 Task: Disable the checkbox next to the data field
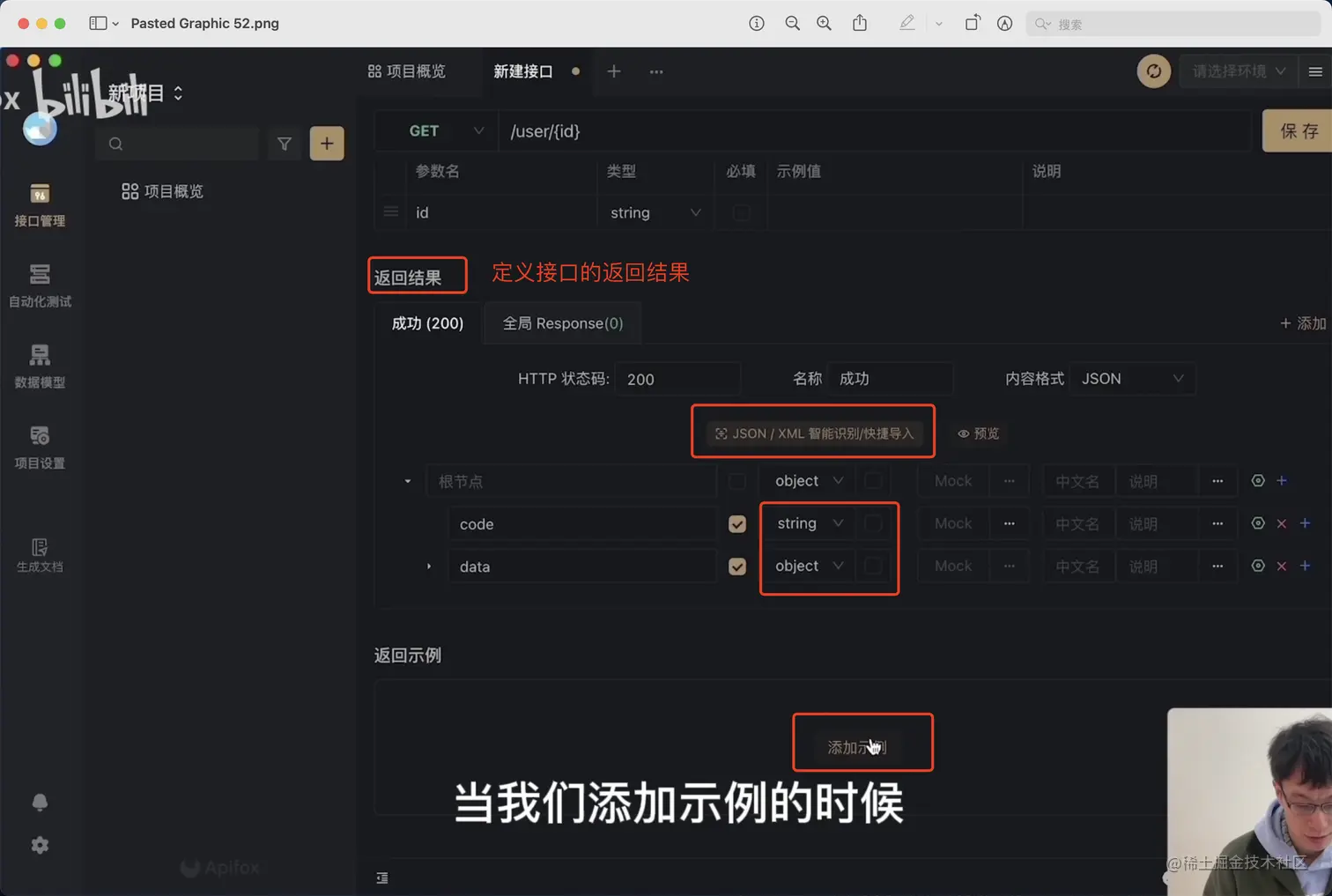pyautogui.click(x=736, y=566)
